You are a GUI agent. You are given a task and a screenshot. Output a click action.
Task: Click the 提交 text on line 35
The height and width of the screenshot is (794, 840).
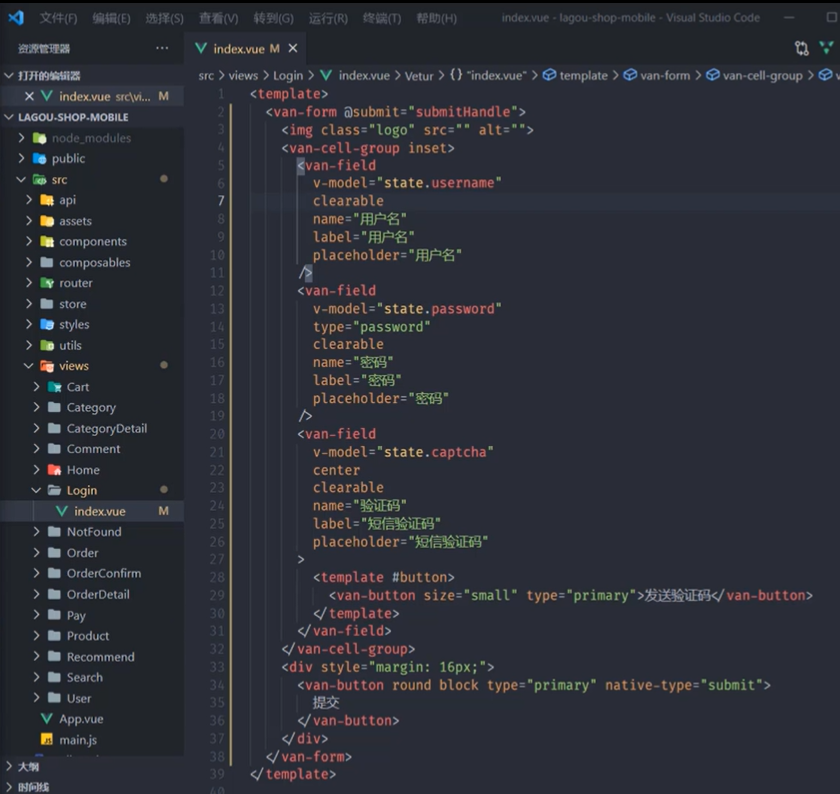tap(326, 702)
